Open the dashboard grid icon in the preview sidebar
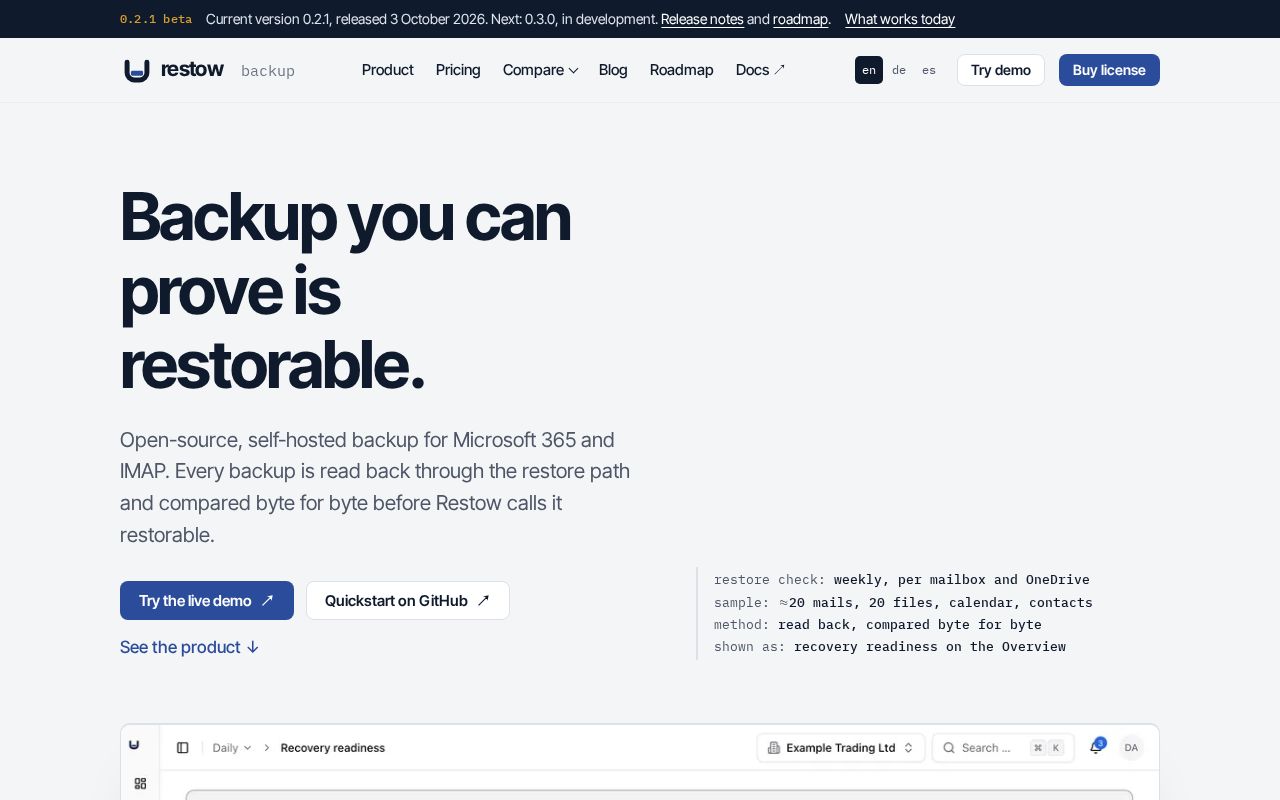The height and width of the screenshot is (800, 1280). click(140, 783)
